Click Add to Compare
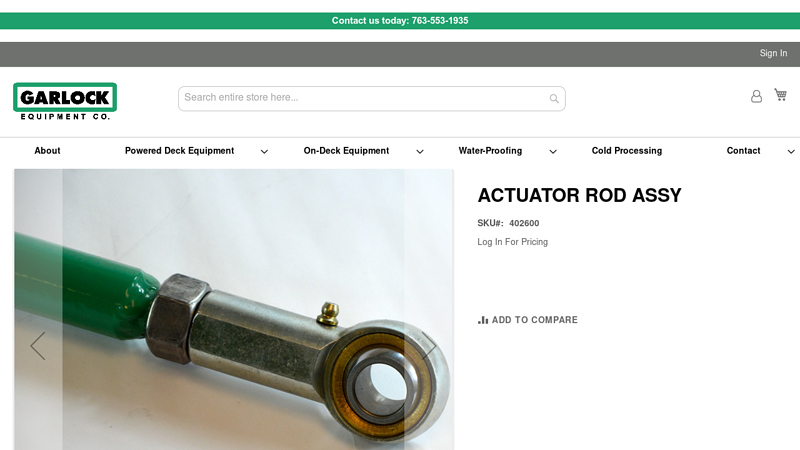This screenshot has height=450, width=800. click(528, 320)
